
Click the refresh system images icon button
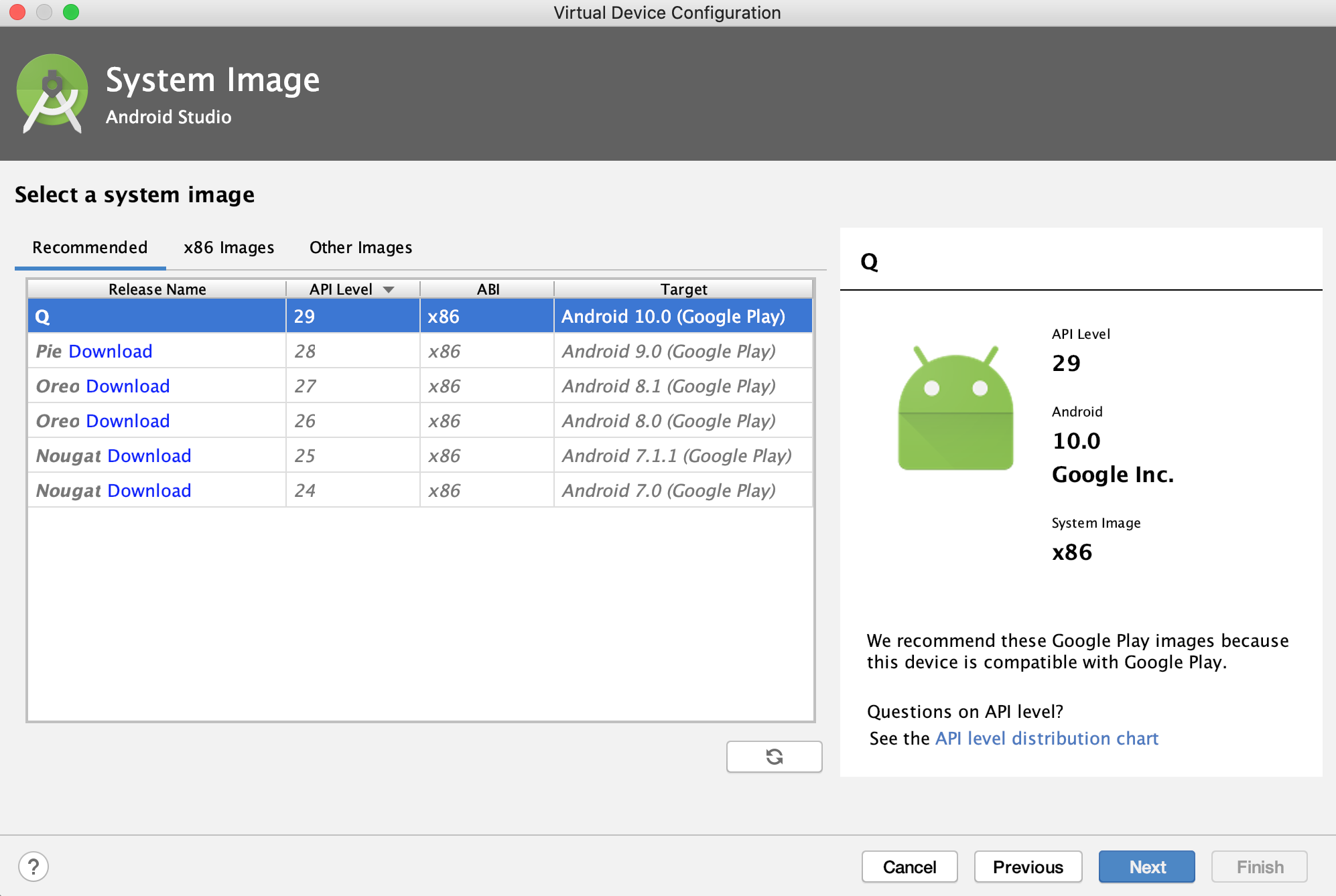[x=774, y=757]
